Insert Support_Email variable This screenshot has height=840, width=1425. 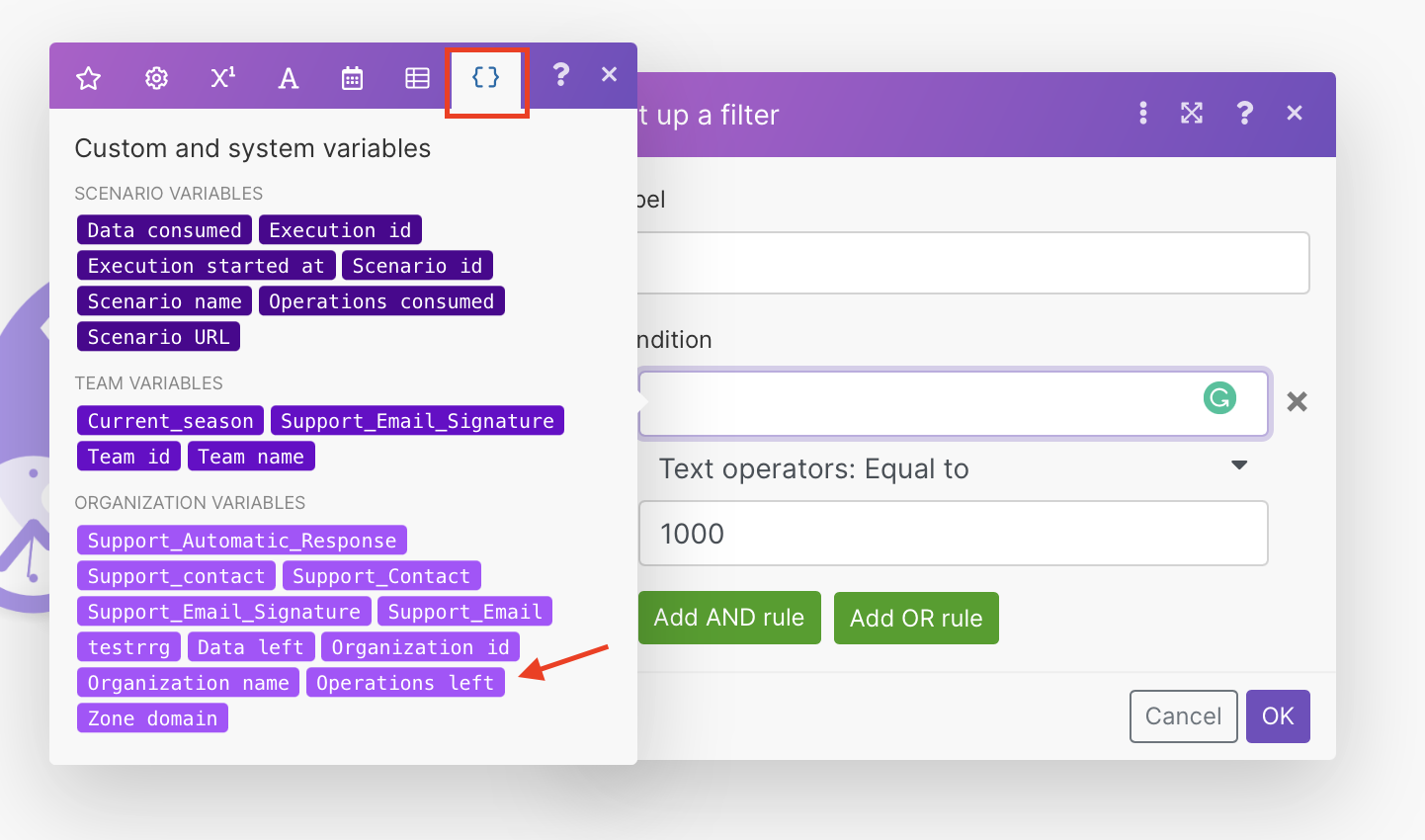[464, 612]
